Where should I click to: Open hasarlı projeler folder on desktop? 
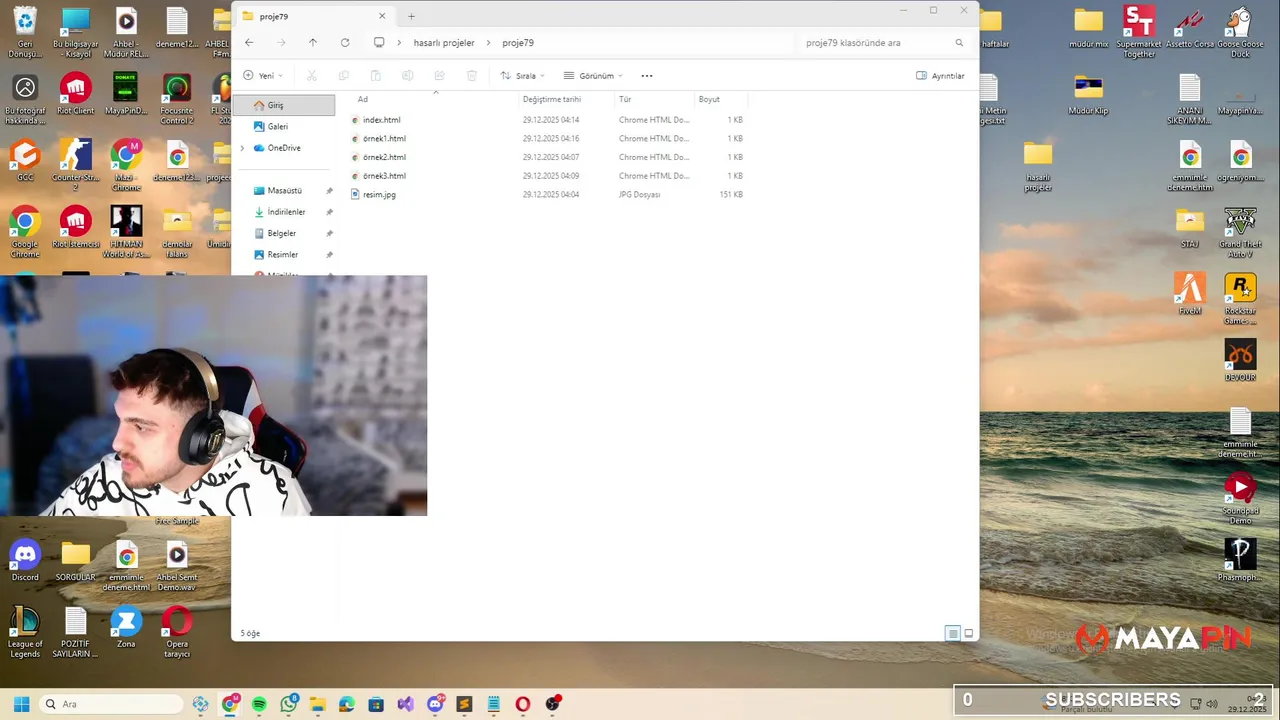[x=1038, y=166]
